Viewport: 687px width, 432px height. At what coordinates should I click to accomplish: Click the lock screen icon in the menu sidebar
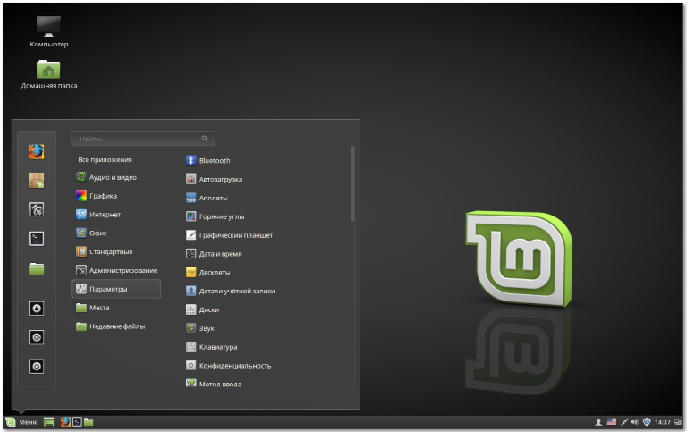37,309
